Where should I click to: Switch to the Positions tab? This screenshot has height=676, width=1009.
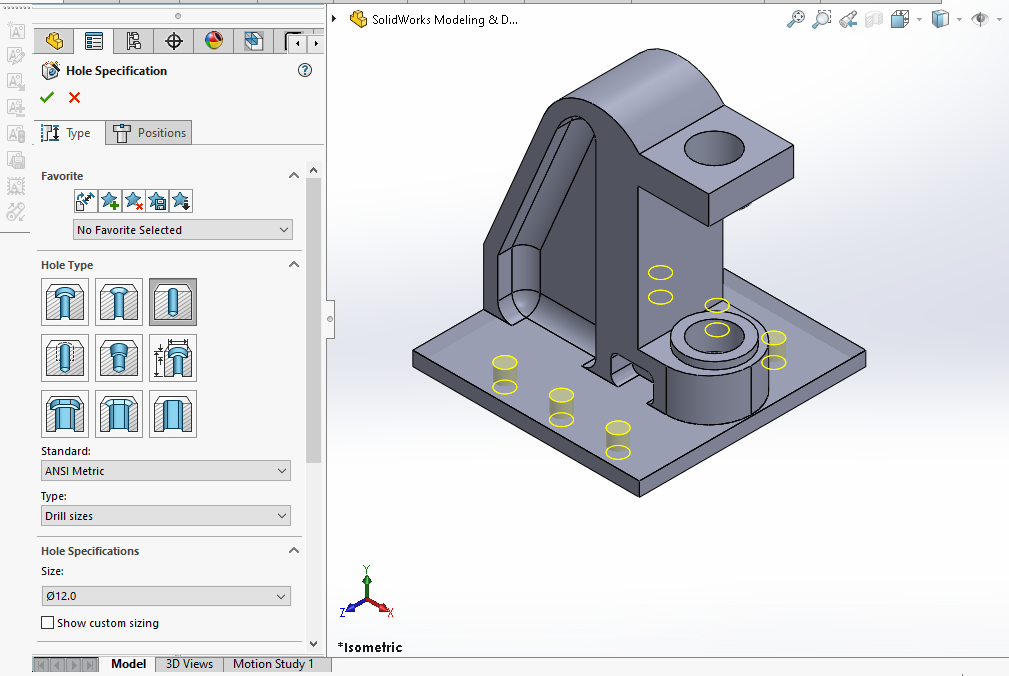pyautogui.click(x=149, y=133)
